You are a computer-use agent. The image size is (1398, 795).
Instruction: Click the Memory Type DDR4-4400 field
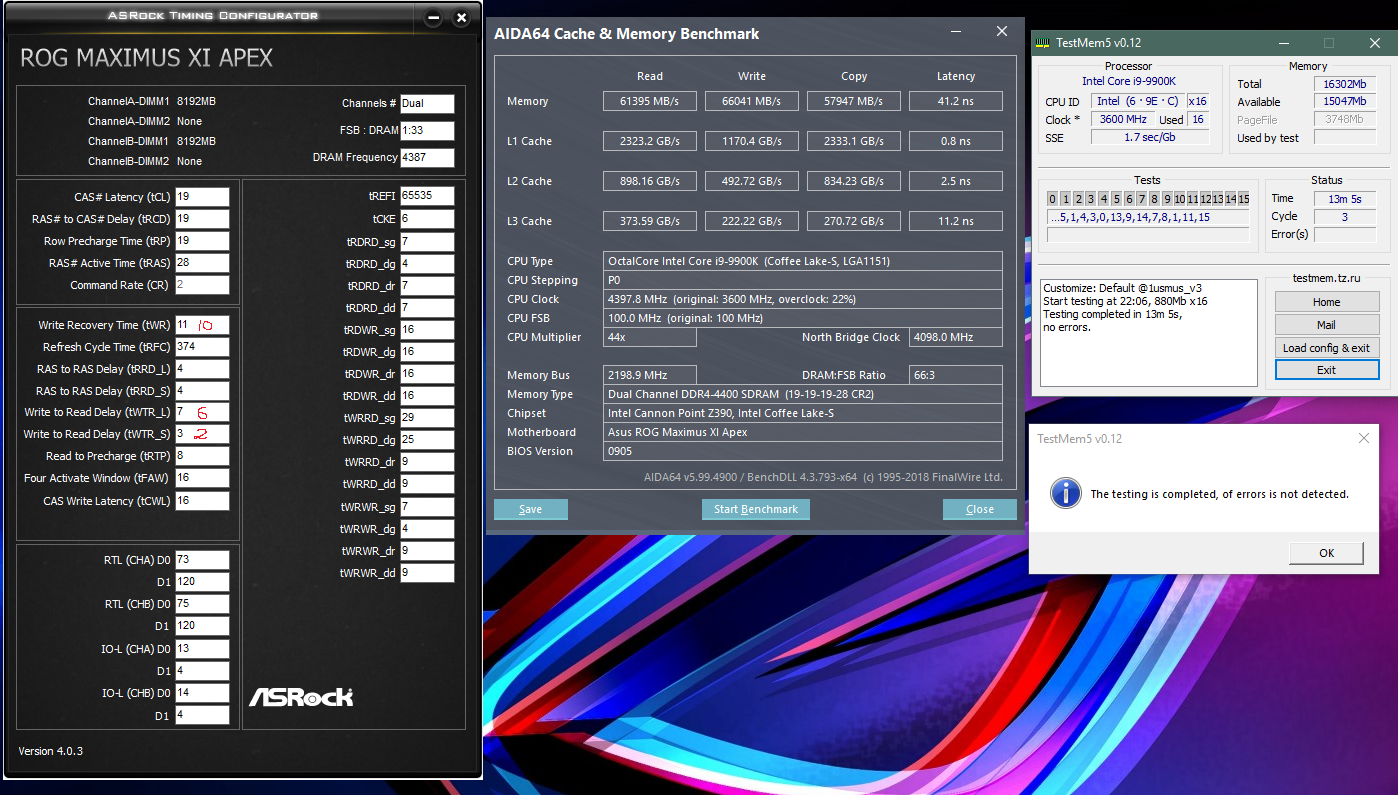coord(803,394)
